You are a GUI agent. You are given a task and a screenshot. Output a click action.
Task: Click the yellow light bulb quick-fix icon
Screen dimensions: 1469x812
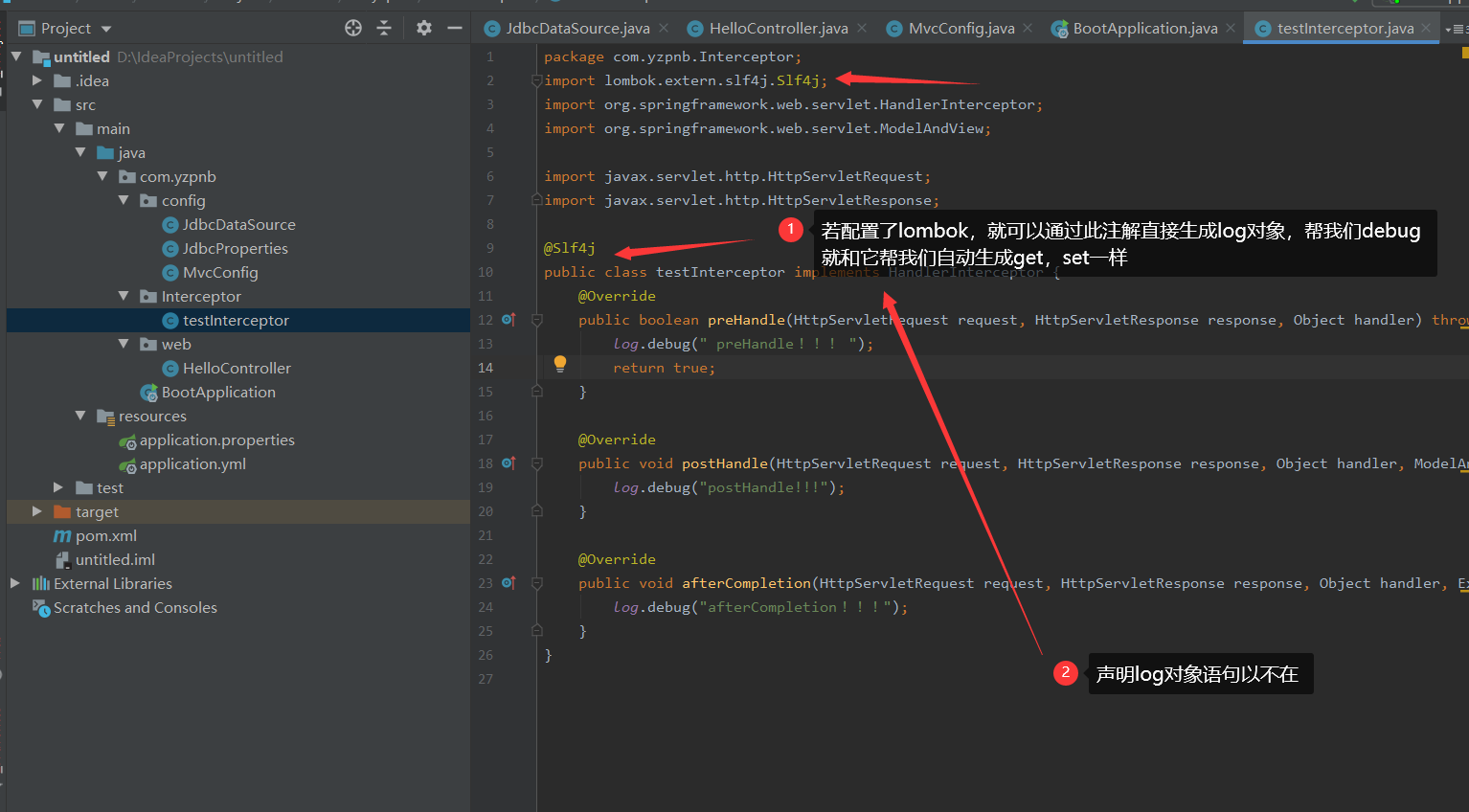pos(560,364)
